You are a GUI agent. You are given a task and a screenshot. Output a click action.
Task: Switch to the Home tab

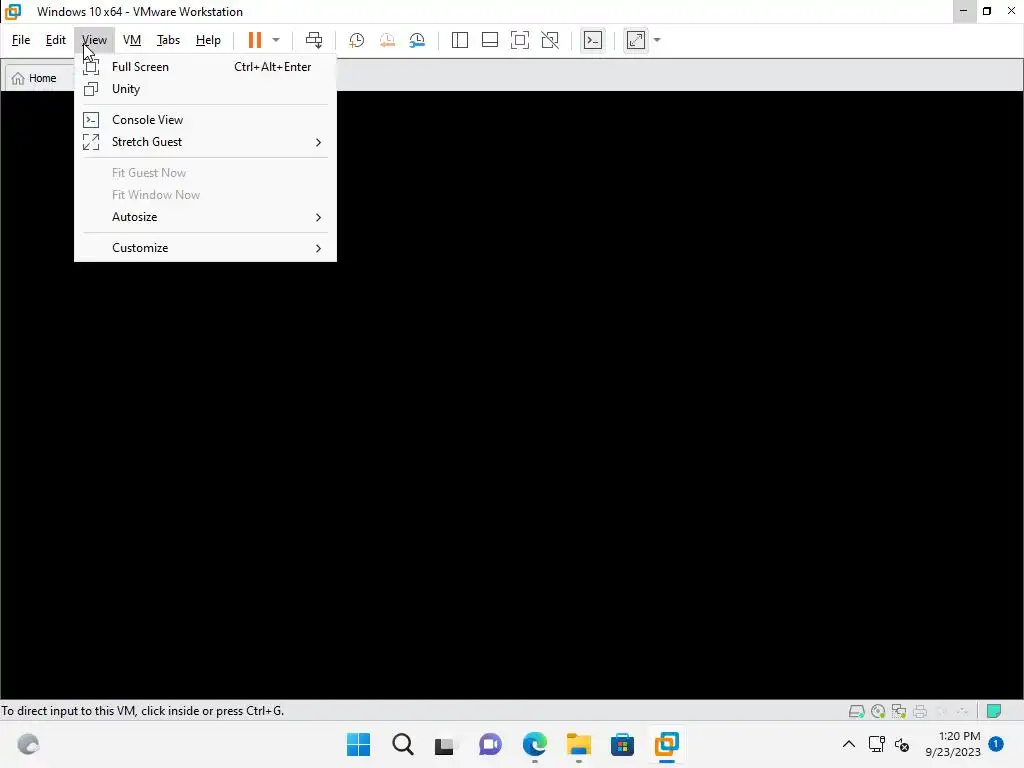pos(39,78)
